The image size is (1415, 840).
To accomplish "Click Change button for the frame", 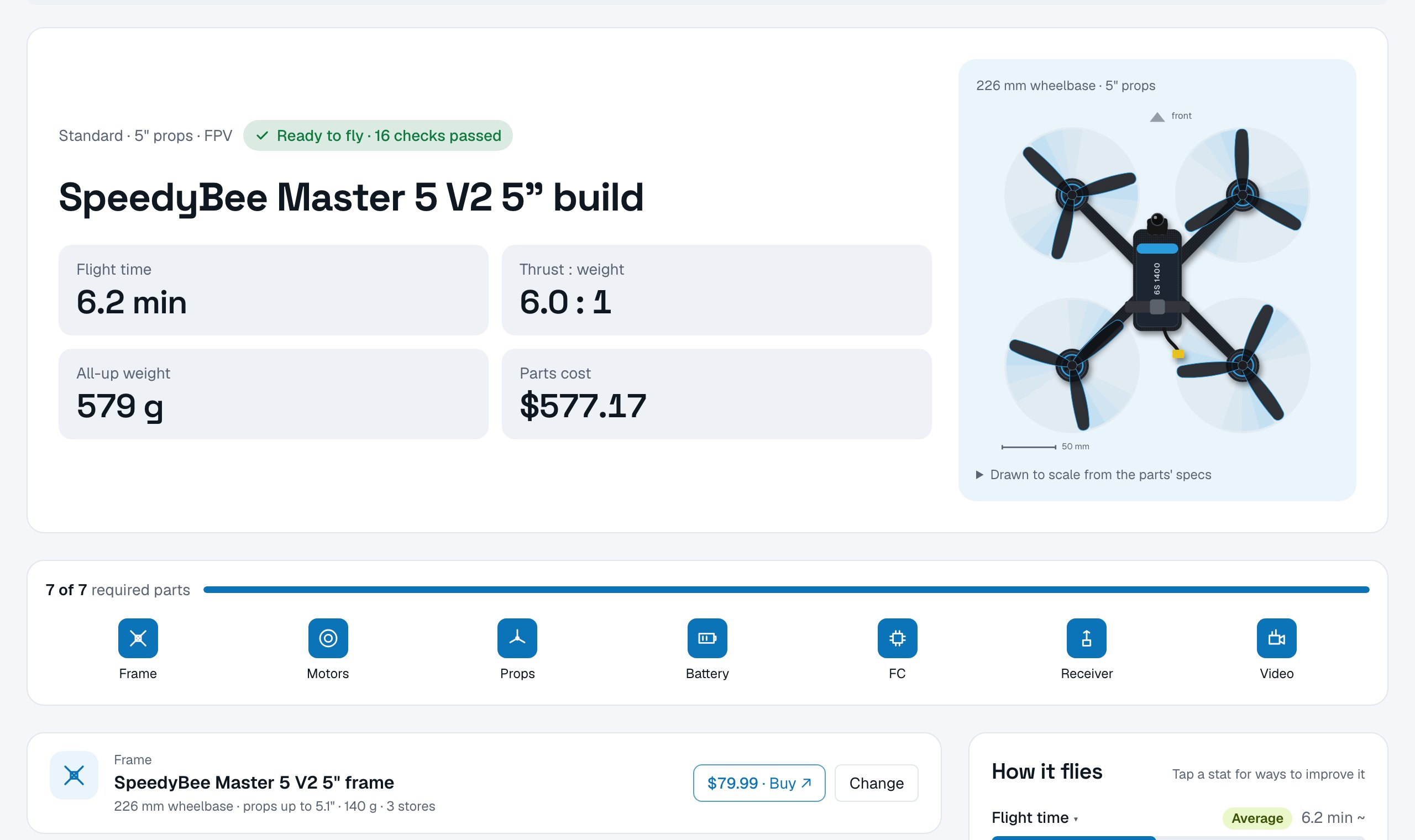I will (876, 783).
